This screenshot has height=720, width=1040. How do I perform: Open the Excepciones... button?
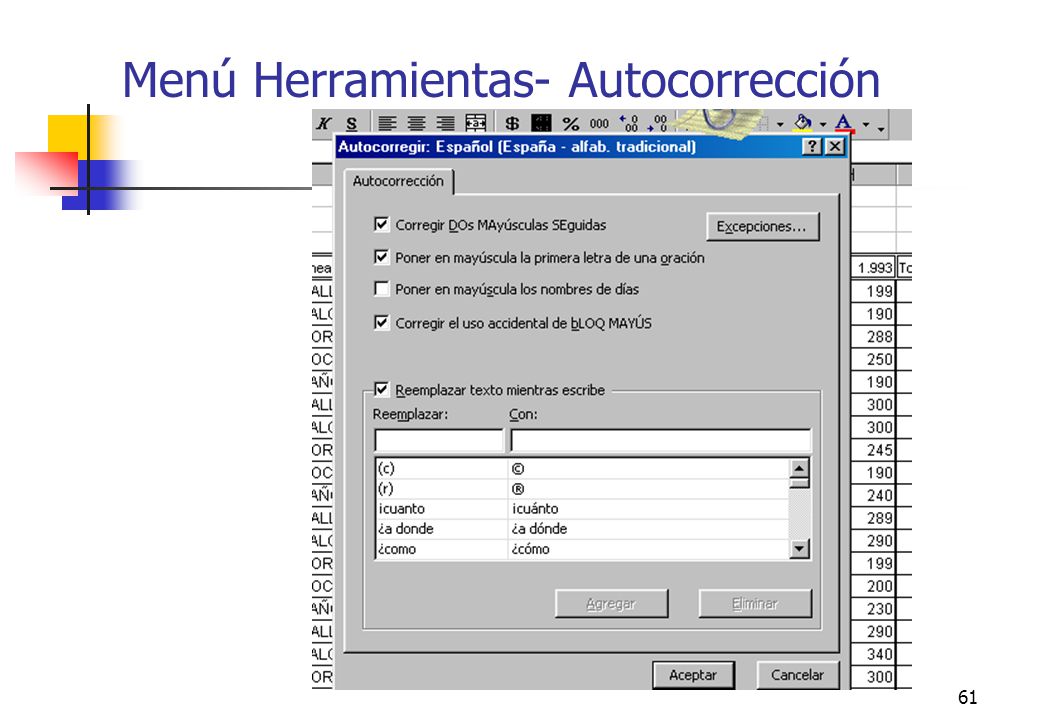(x=763, y=227)
